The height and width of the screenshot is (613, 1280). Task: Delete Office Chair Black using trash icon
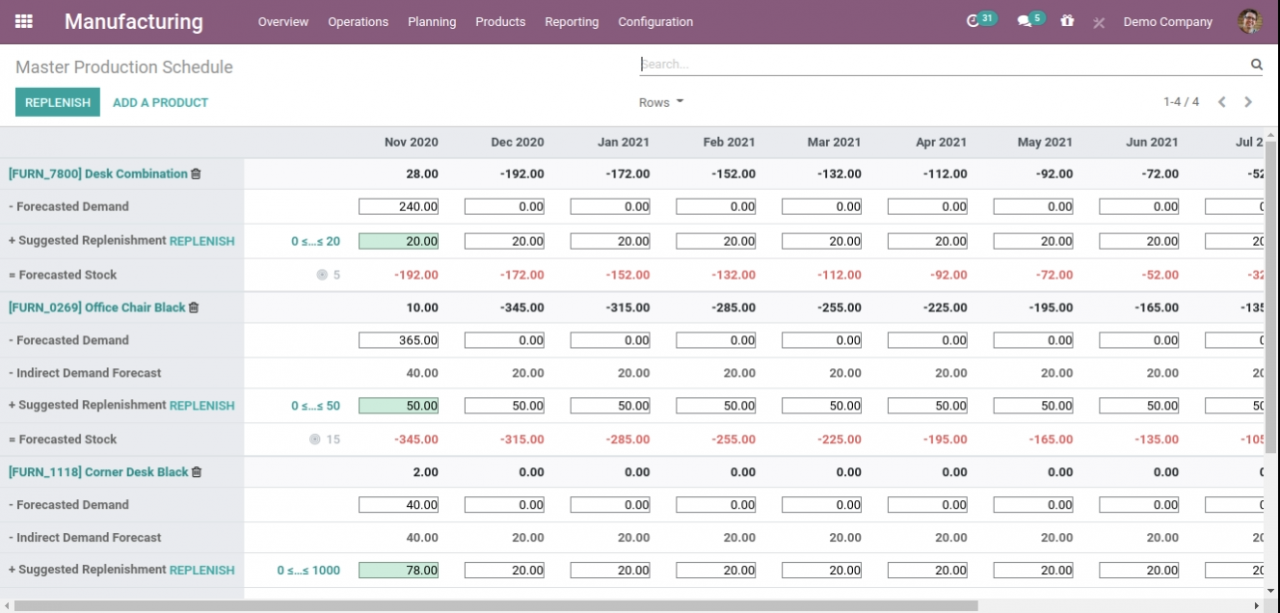click(194, 308)
